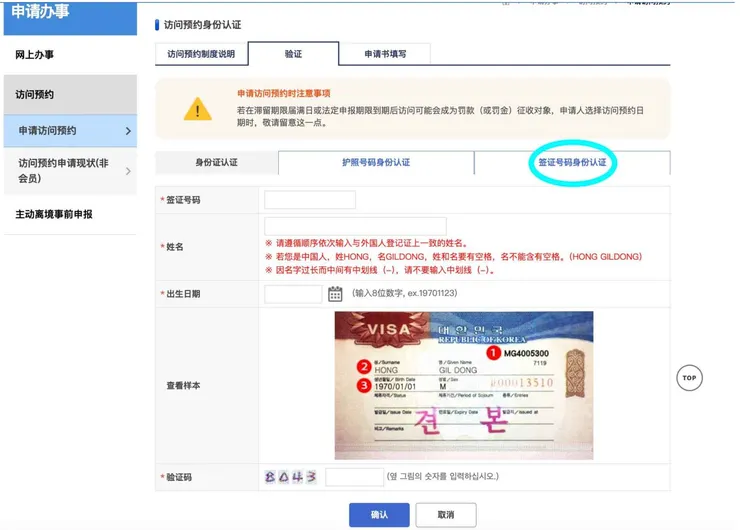Switch to the 身份证认证 tab
Viewport: 740px width, 530px height.
pos(217,162)
